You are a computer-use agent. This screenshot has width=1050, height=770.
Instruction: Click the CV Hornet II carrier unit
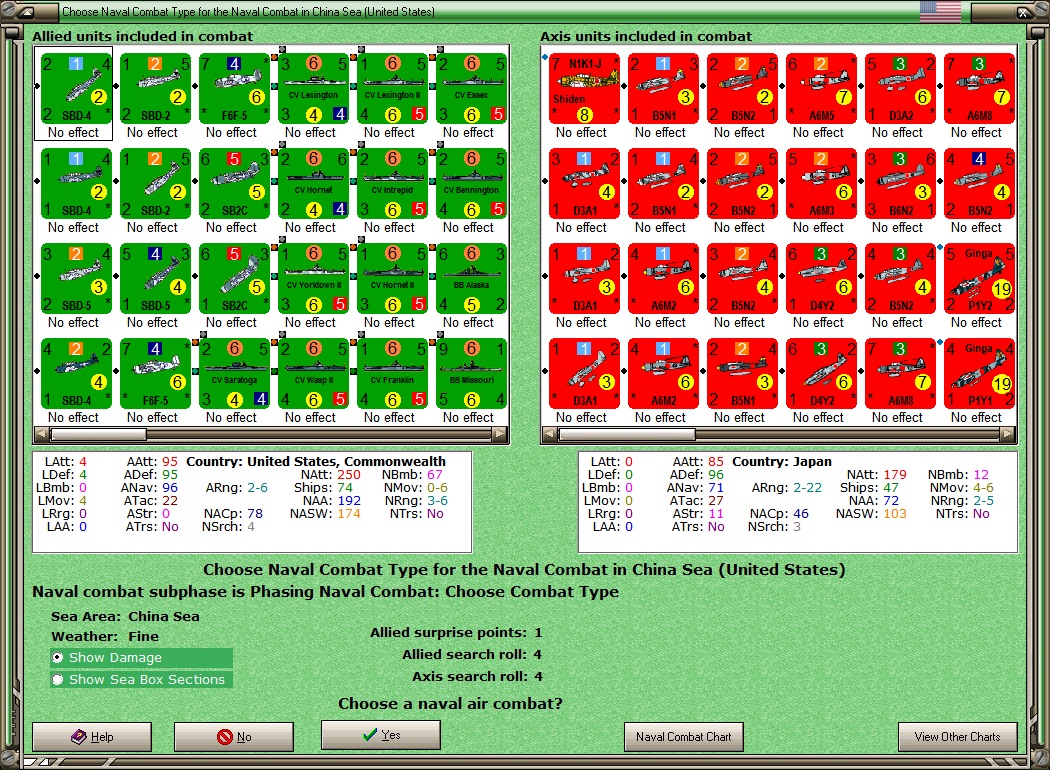[x=392, y=279]
